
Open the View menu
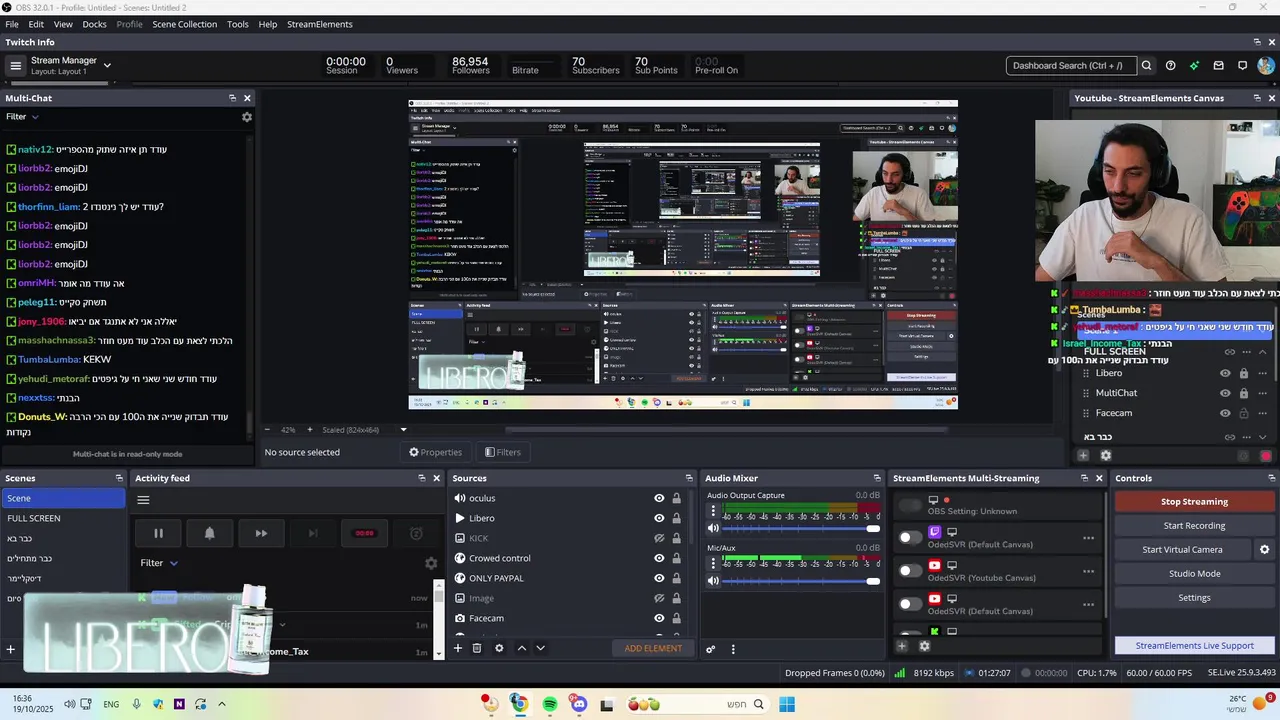tap(63, 24)
